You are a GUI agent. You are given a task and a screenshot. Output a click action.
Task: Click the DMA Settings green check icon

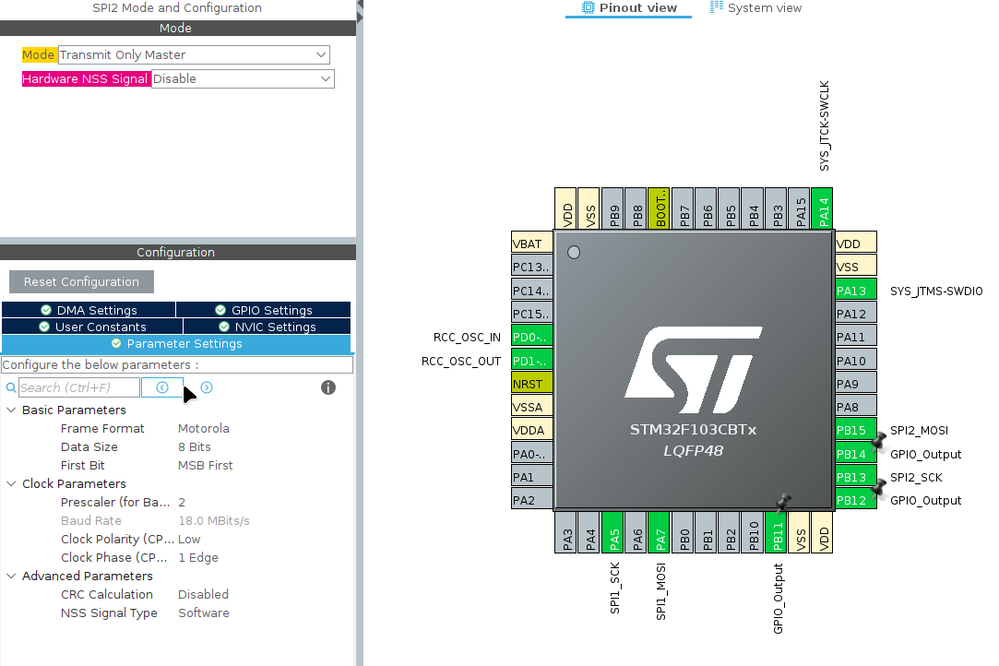click(46, 310)
